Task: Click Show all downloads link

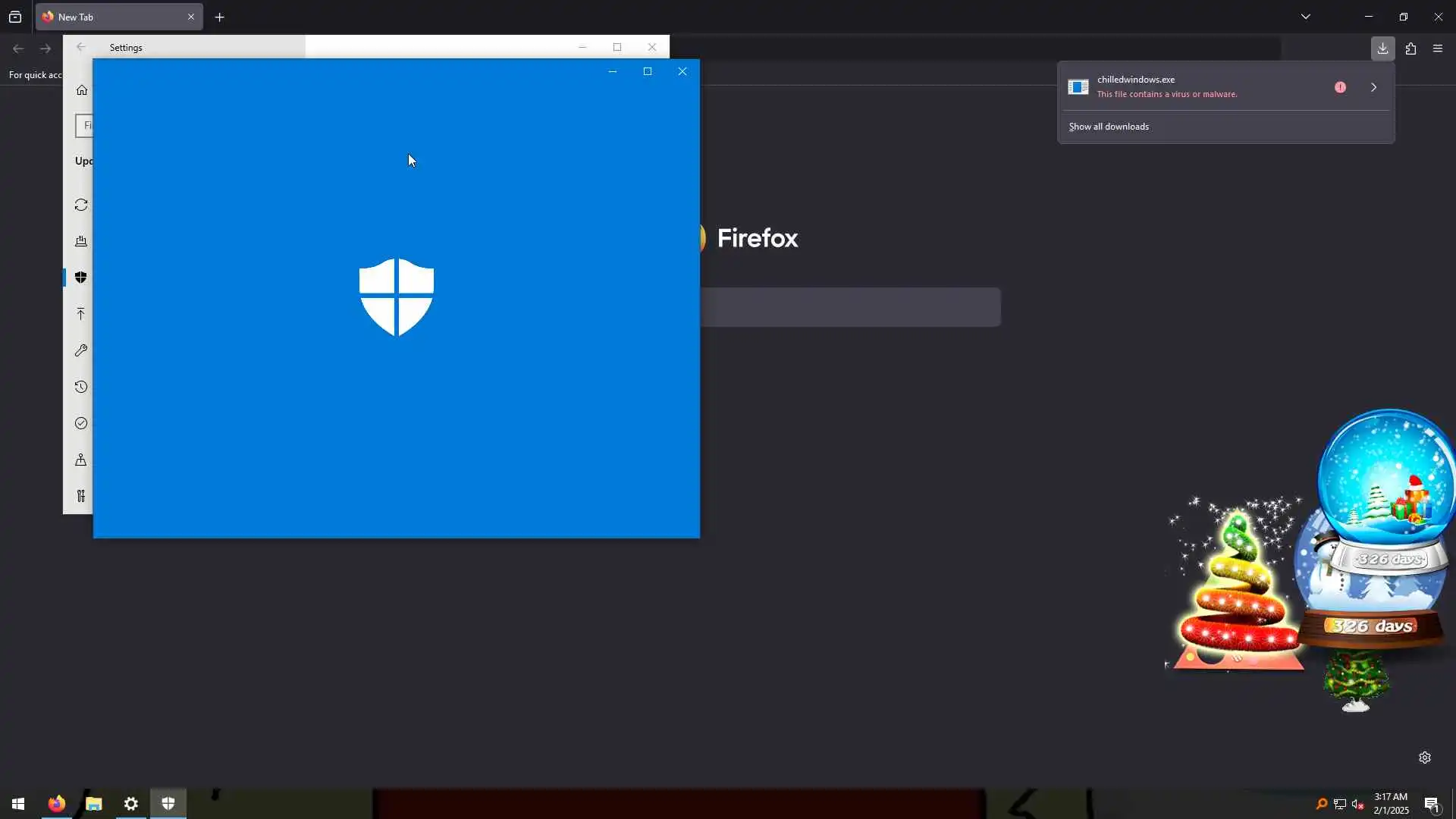Action: point(1109,127)
